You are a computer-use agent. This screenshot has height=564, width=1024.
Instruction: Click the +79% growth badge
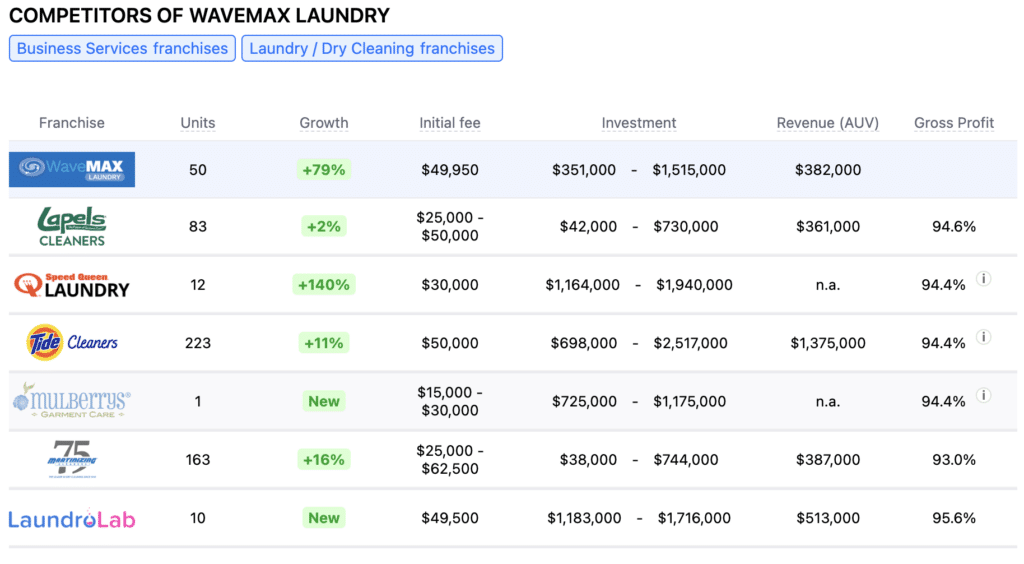coord(324,170)
